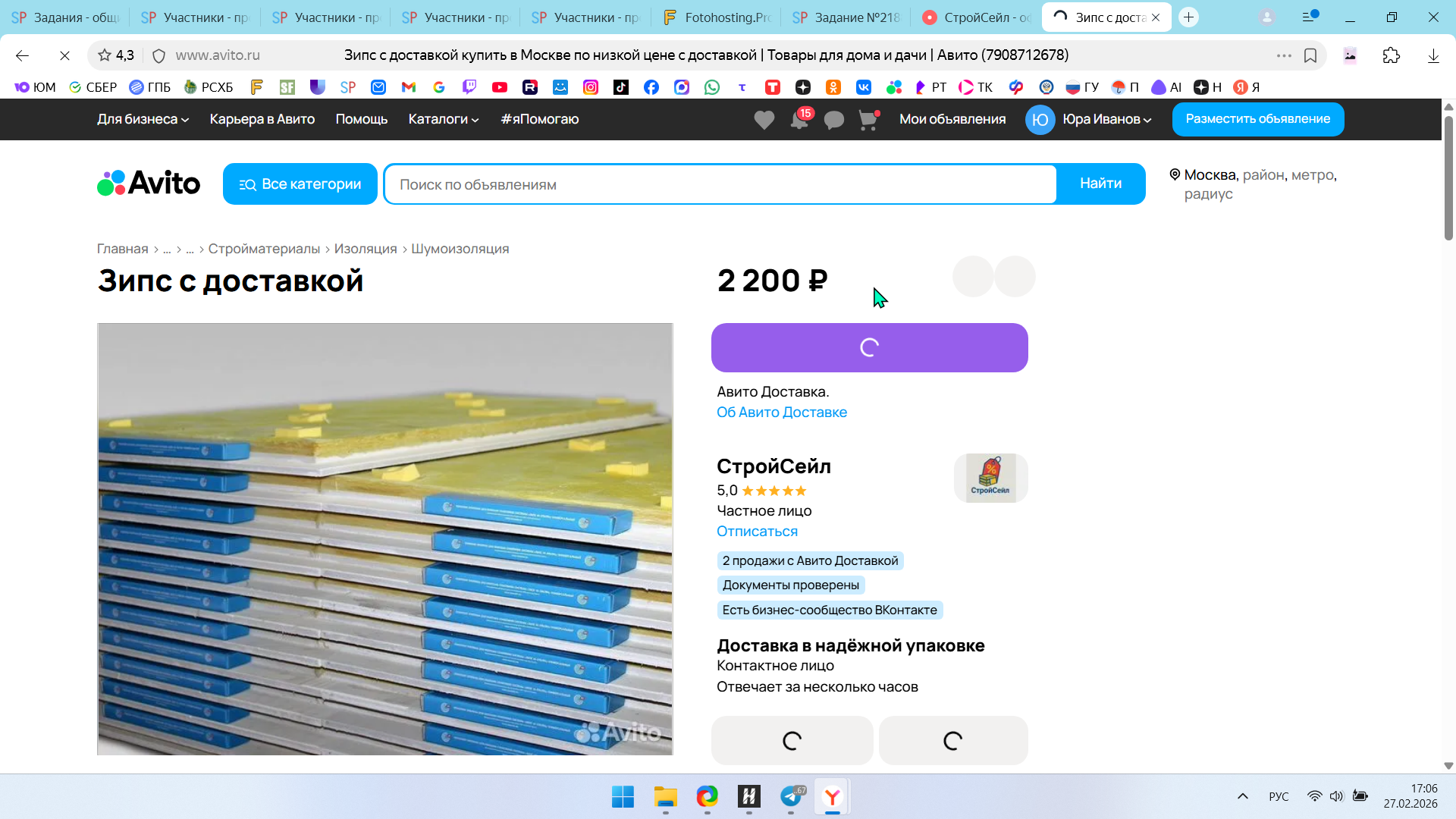Open the shopping cart icon

tap(868, 120)
